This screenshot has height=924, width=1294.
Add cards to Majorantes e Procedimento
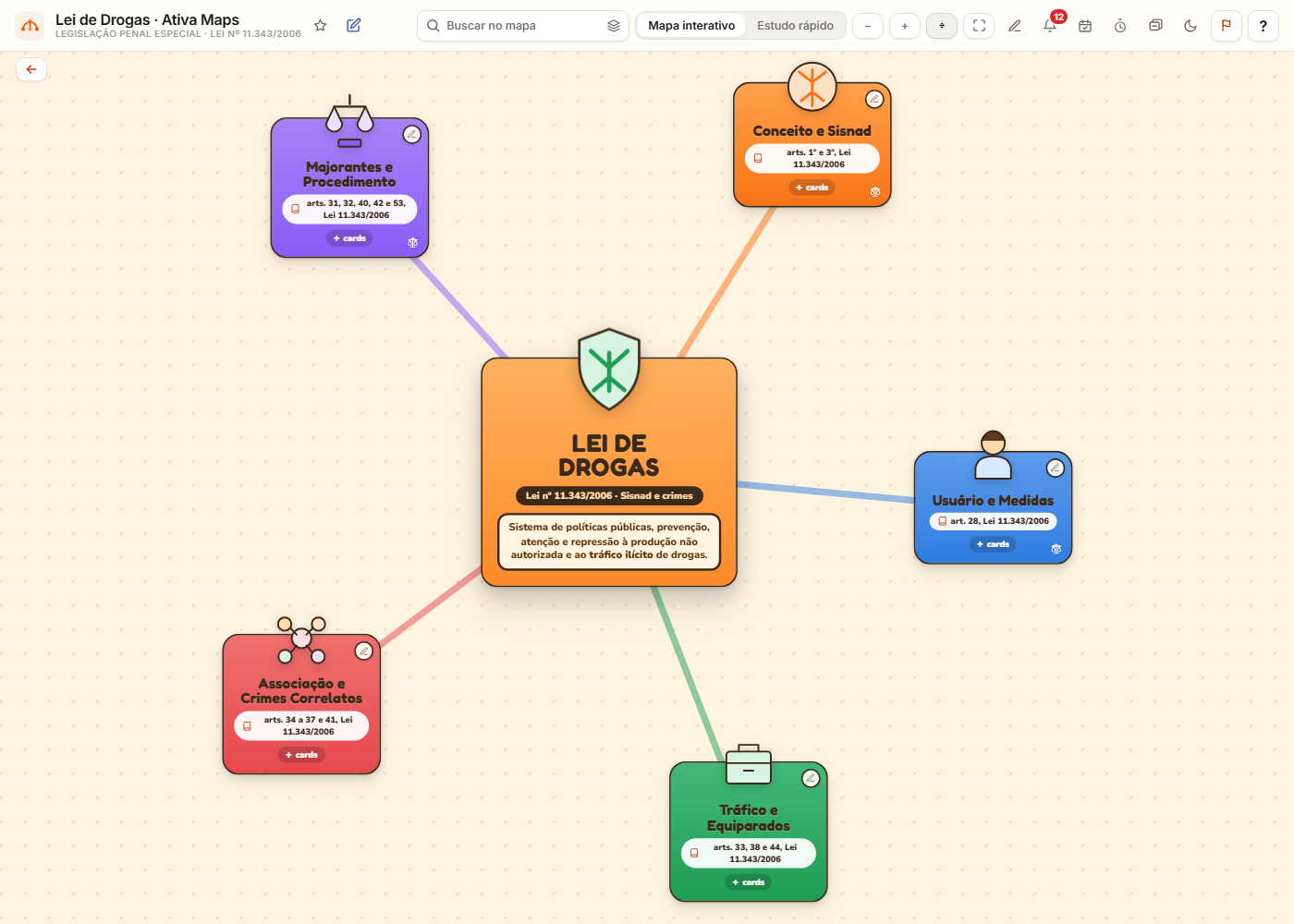pyautogui.click(x=349, y=238)
